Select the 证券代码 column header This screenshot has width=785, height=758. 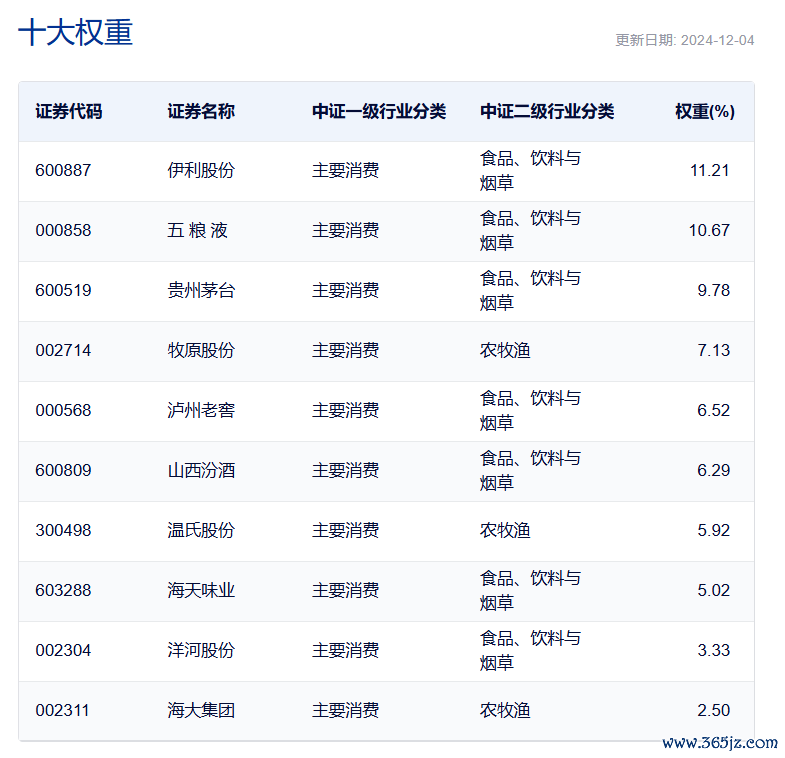pos(69,111)
